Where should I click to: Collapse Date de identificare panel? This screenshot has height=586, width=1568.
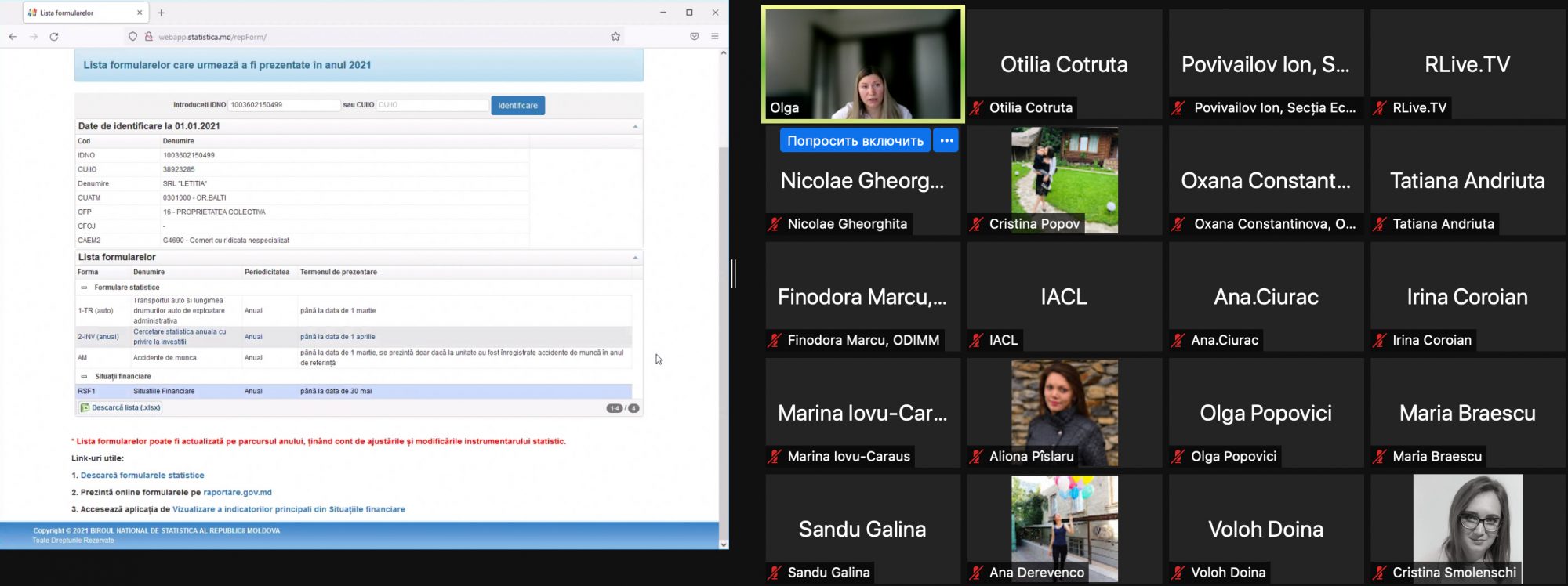tap(634, 126)
